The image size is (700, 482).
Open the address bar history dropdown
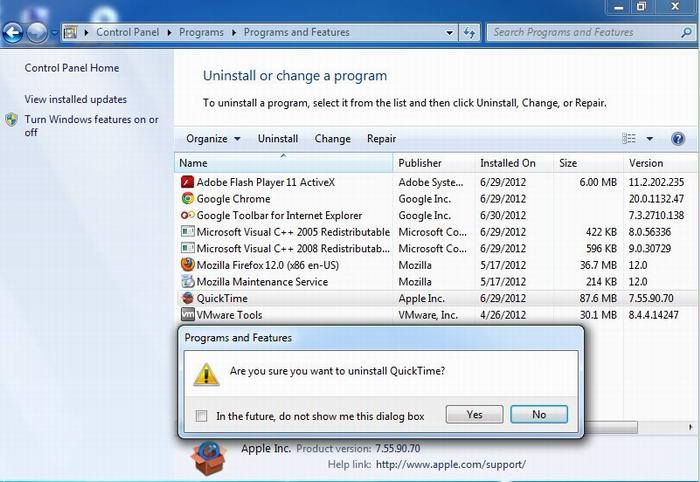[x=450, y=33]
